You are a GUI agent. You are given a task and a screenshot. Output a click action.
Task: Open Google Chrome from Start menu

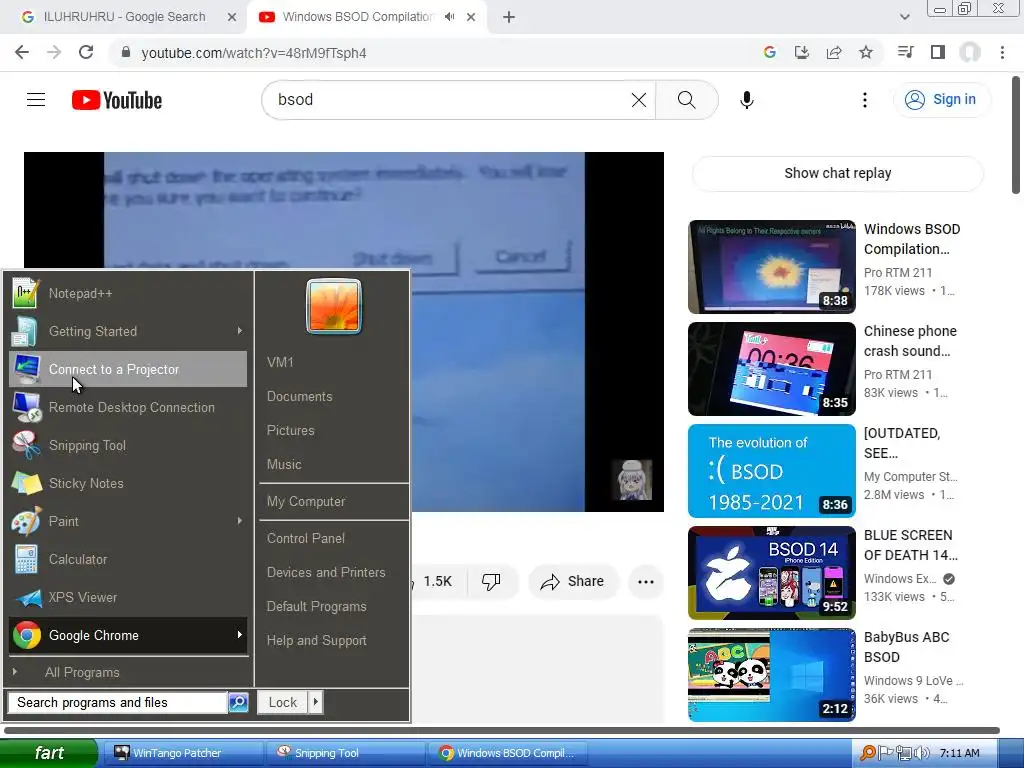click(x=128, y=635)
